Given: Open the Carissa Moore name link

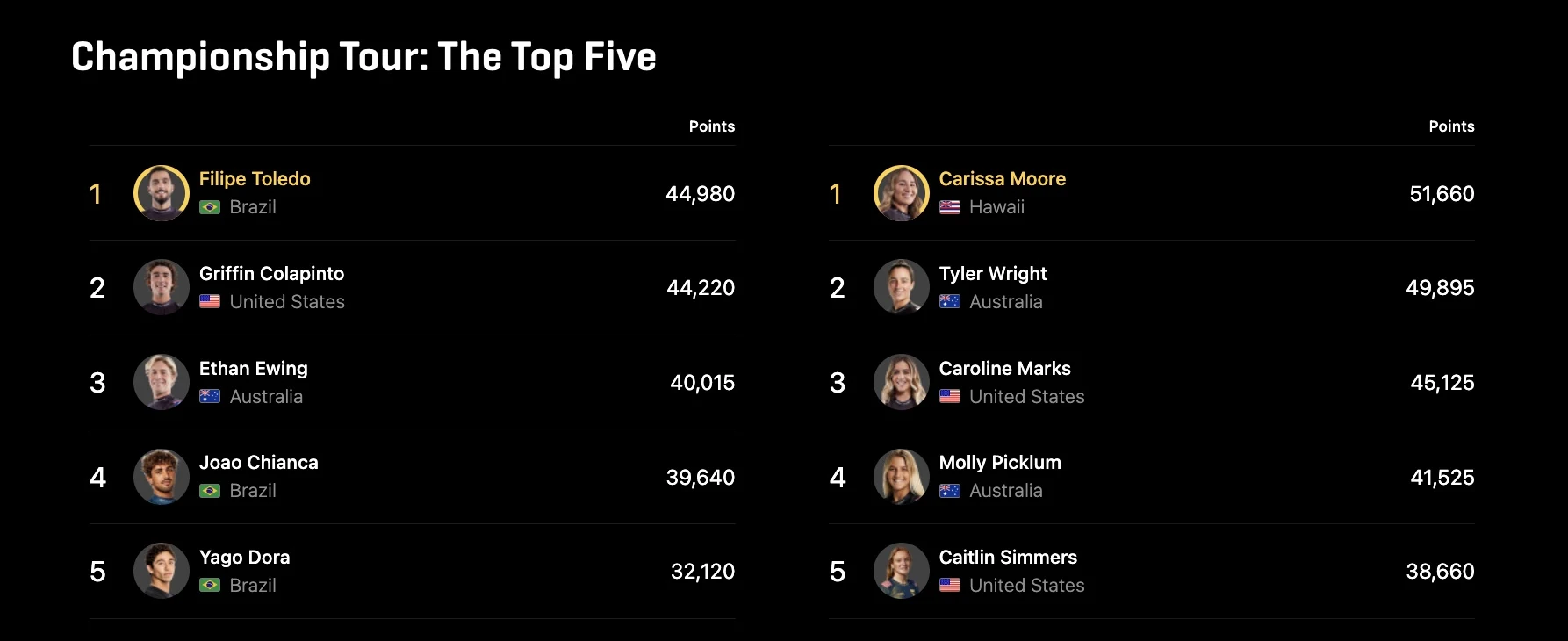Looking at the screenshot, I should click(x=1003, y=179).
